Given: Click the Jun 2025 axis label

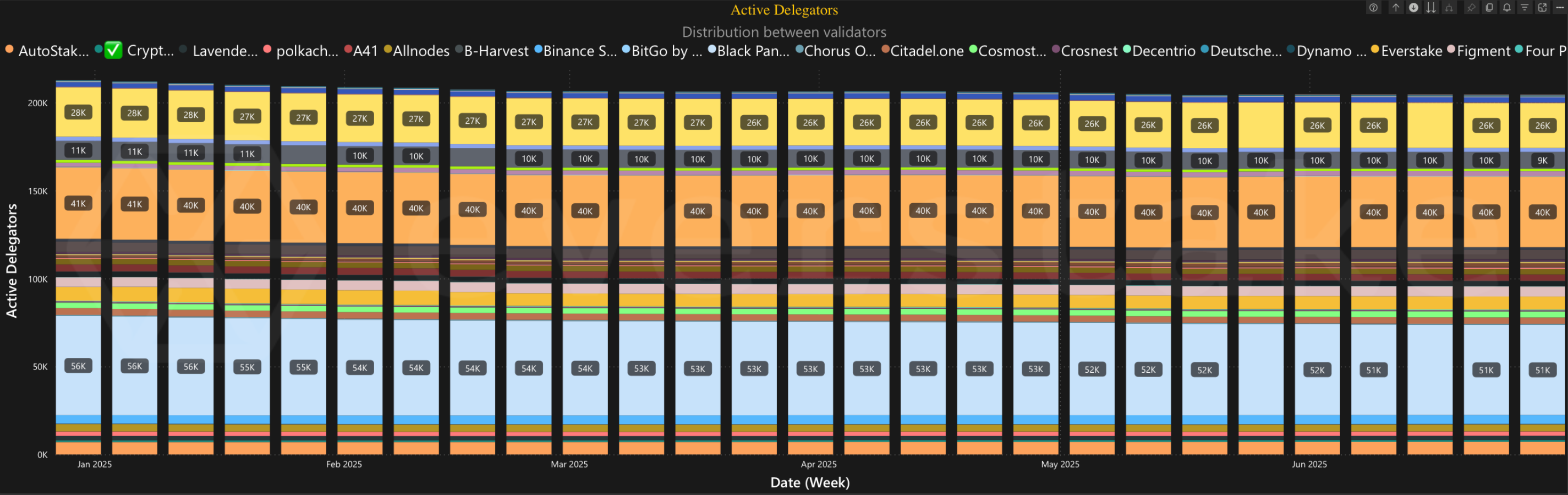Looking at the screenshot, I should [x=1309, y=464].
